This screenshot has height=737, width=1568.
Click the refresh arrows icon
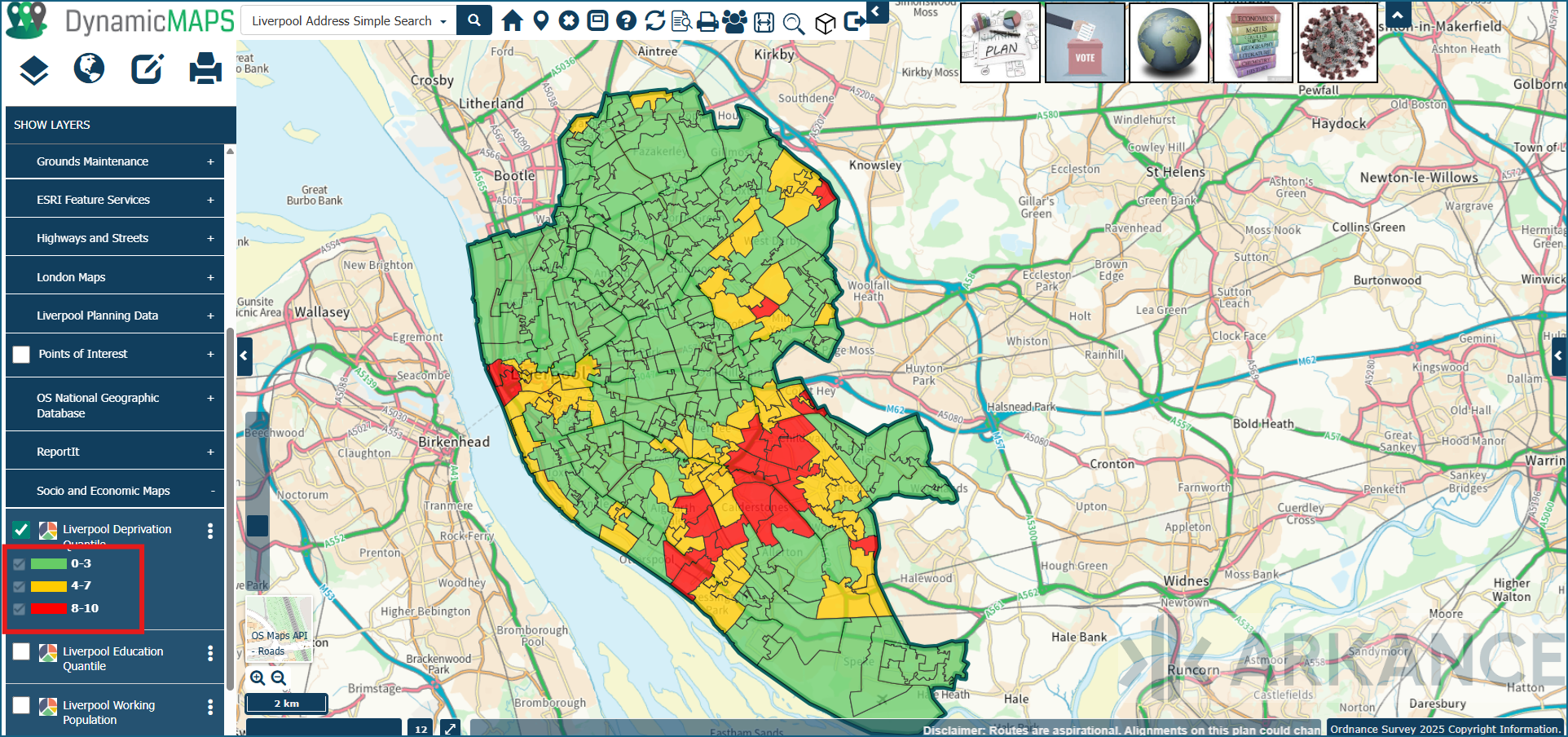[x=654, y=20]
